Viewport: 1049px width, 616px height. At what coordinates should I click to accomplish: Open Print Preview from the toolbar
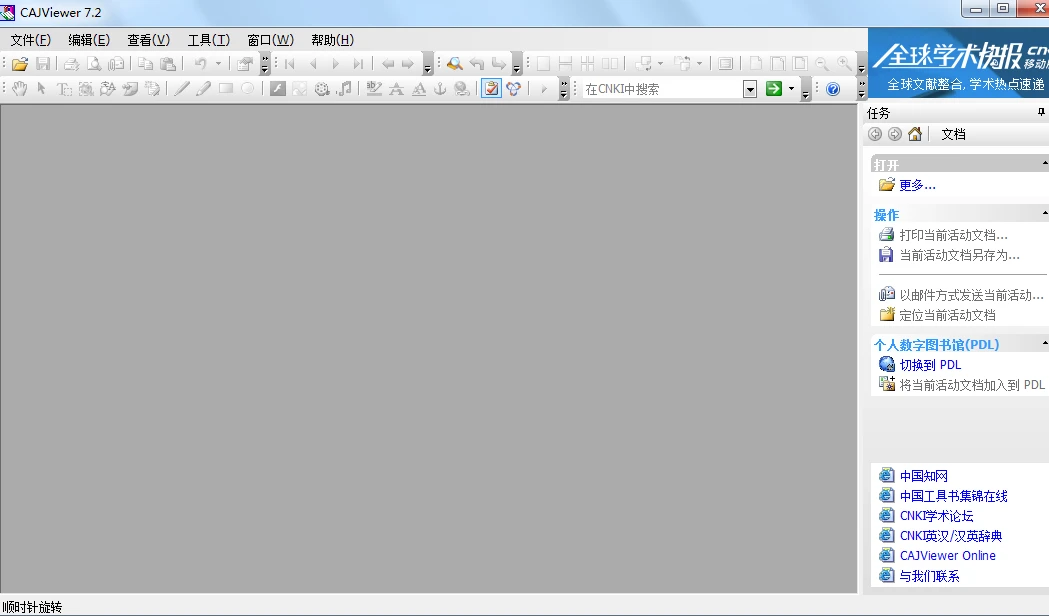[x=94, y=64]
